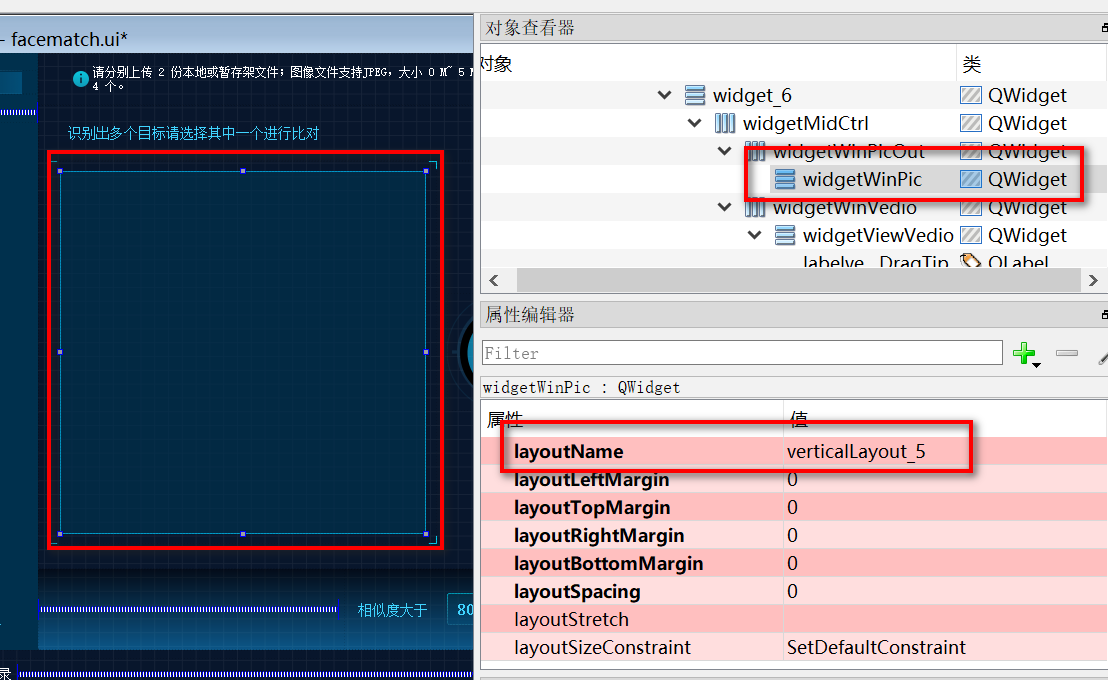Viewport: 1108px width, 680px height.
Task: Click QWidget class icon for widgetWinPic
Action: 971,179
